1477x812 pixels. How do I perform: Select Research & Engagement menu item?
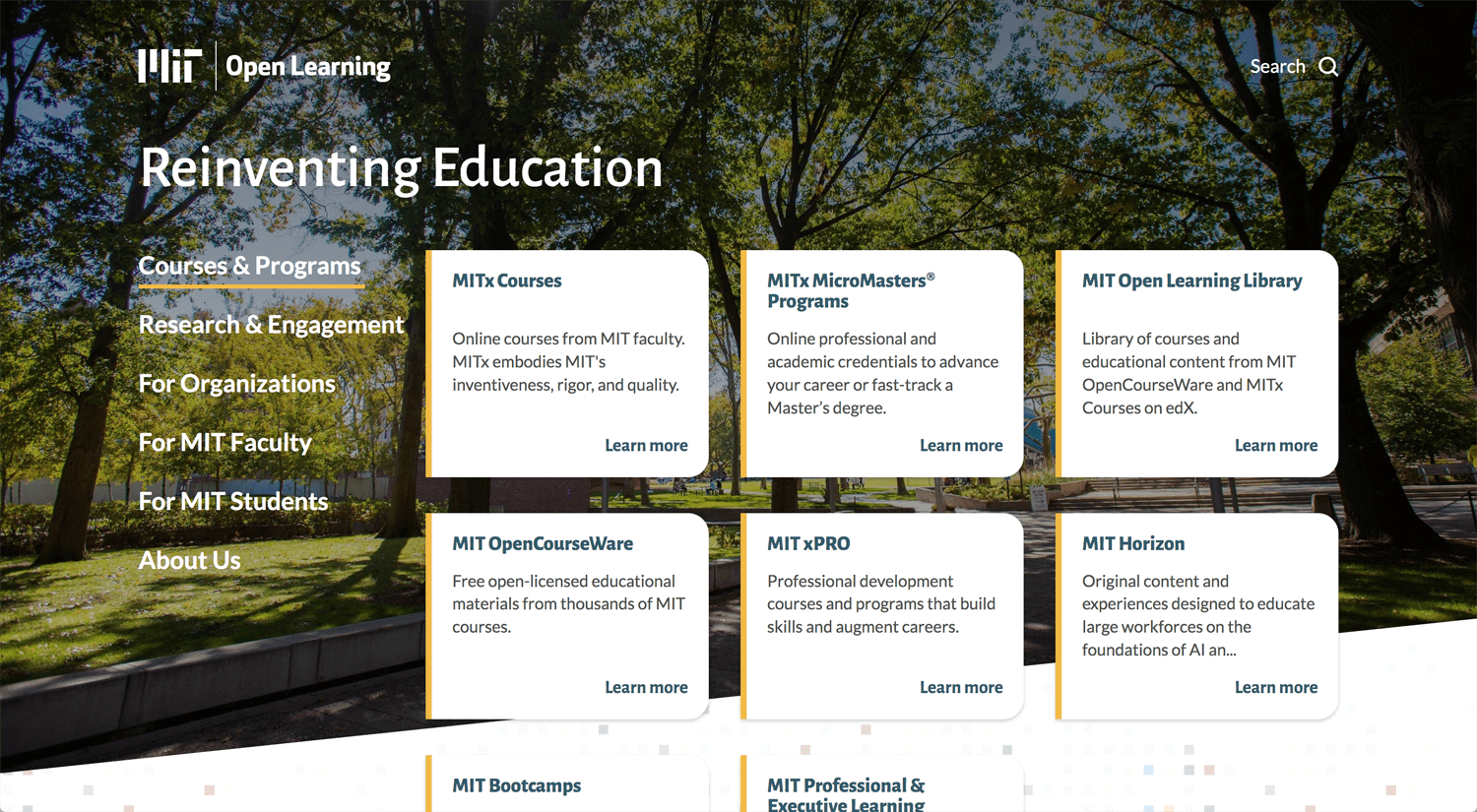(271, 325)
